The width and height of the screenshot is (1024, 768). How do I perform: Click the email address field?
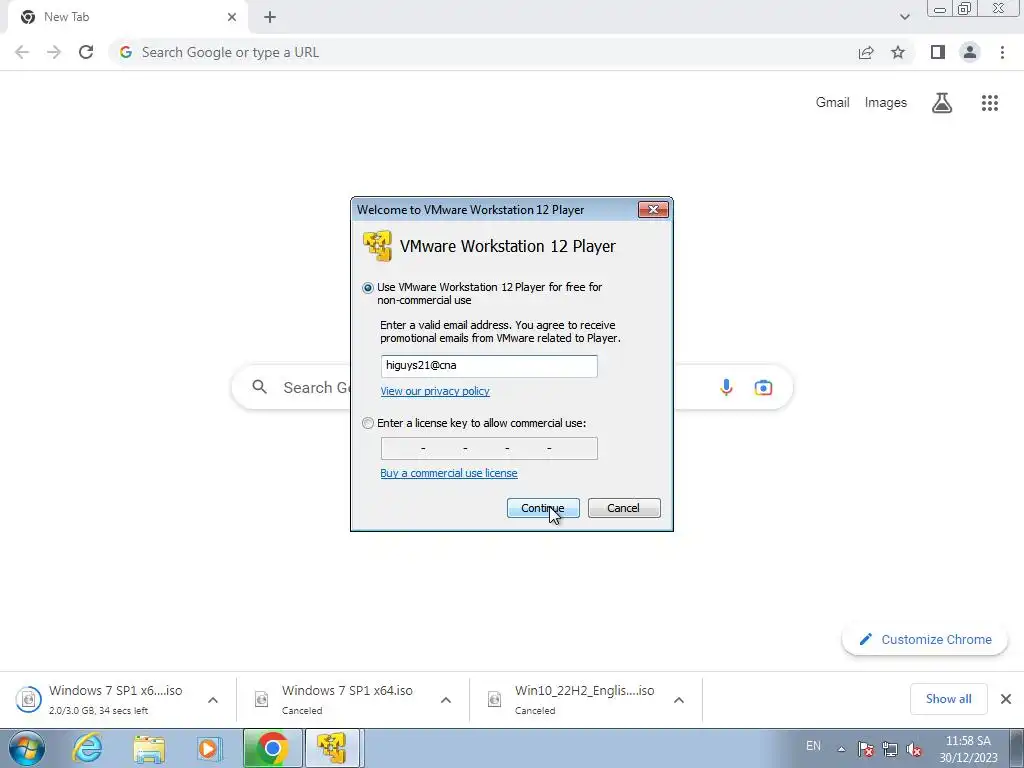(489, 366)
